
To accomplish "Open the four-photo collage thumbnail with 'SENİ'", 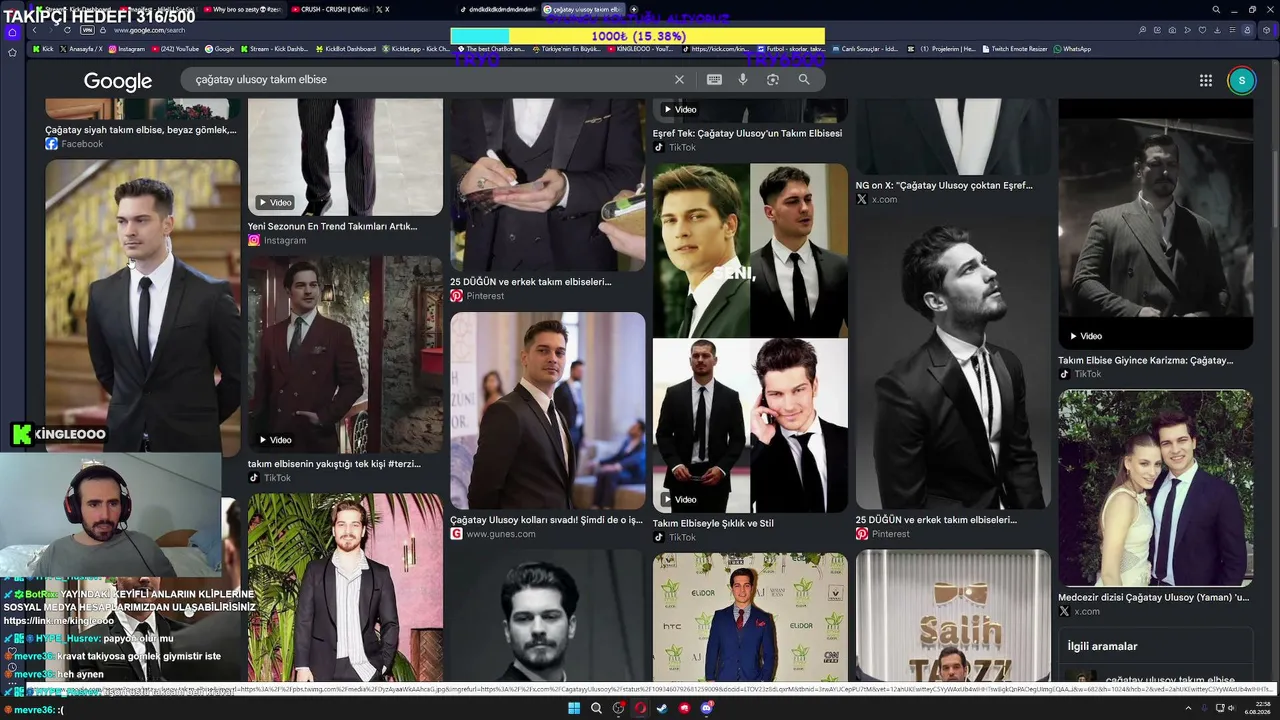I will tap(750, 338).
